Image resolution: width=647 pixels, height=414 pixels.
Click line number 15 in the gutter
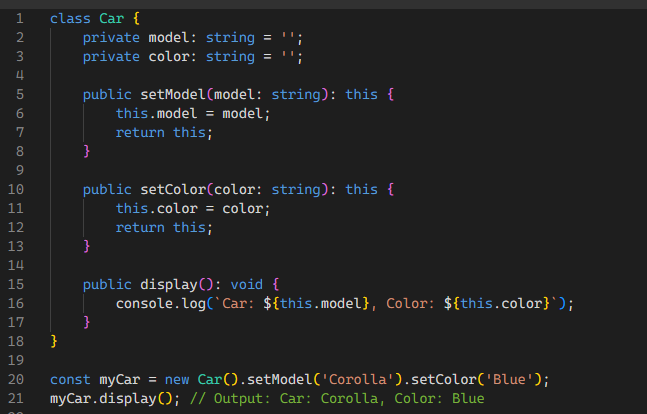click(x=16, y=284)
